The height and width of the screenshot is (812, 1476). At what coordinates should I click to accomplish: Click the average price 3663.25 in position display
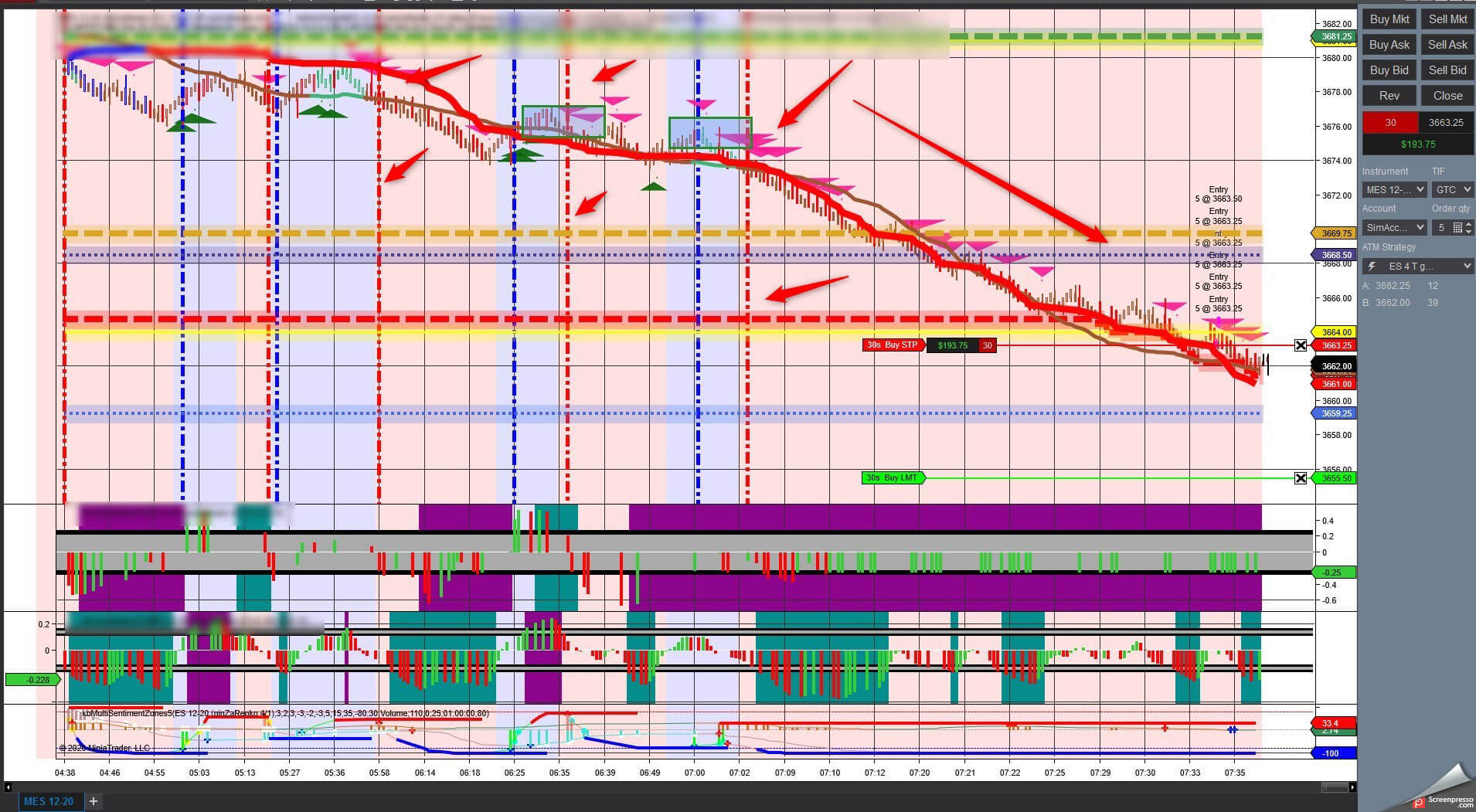coord(1447,123)
